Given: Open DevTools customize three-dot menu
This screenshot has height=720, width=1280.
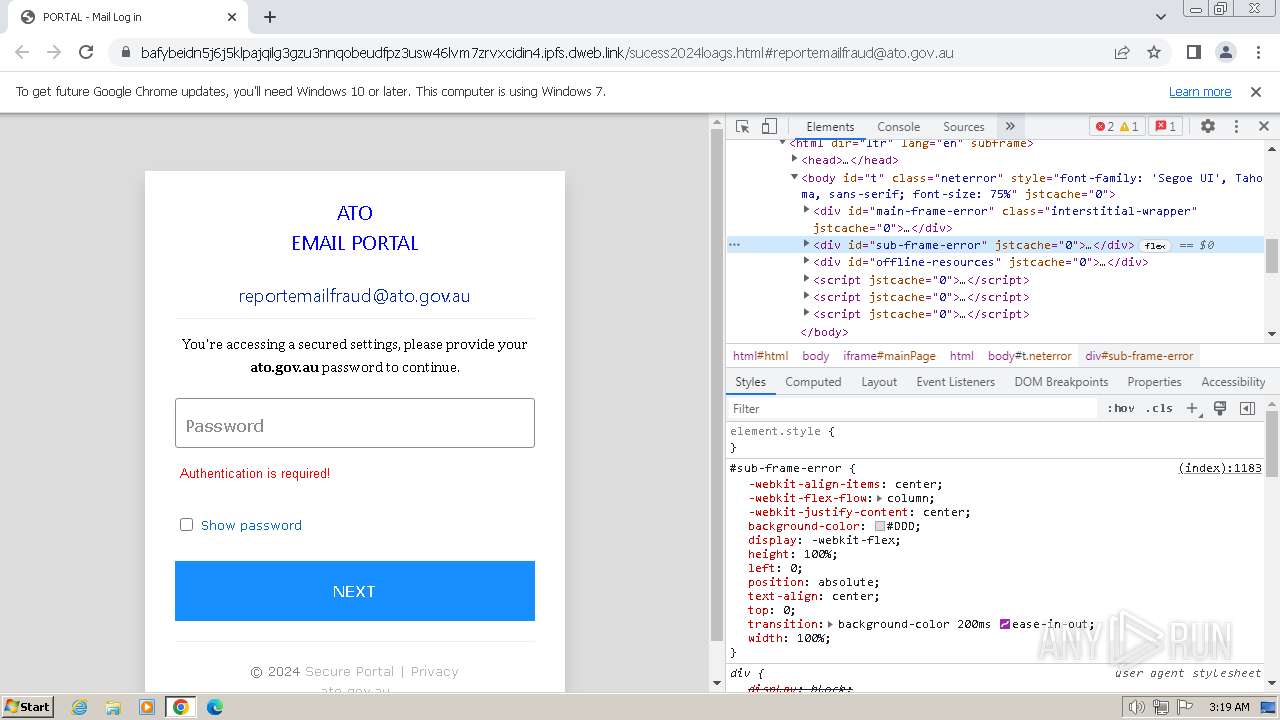Looking at the screenshot, I should pyautogui.click(x=1236, y=126).
